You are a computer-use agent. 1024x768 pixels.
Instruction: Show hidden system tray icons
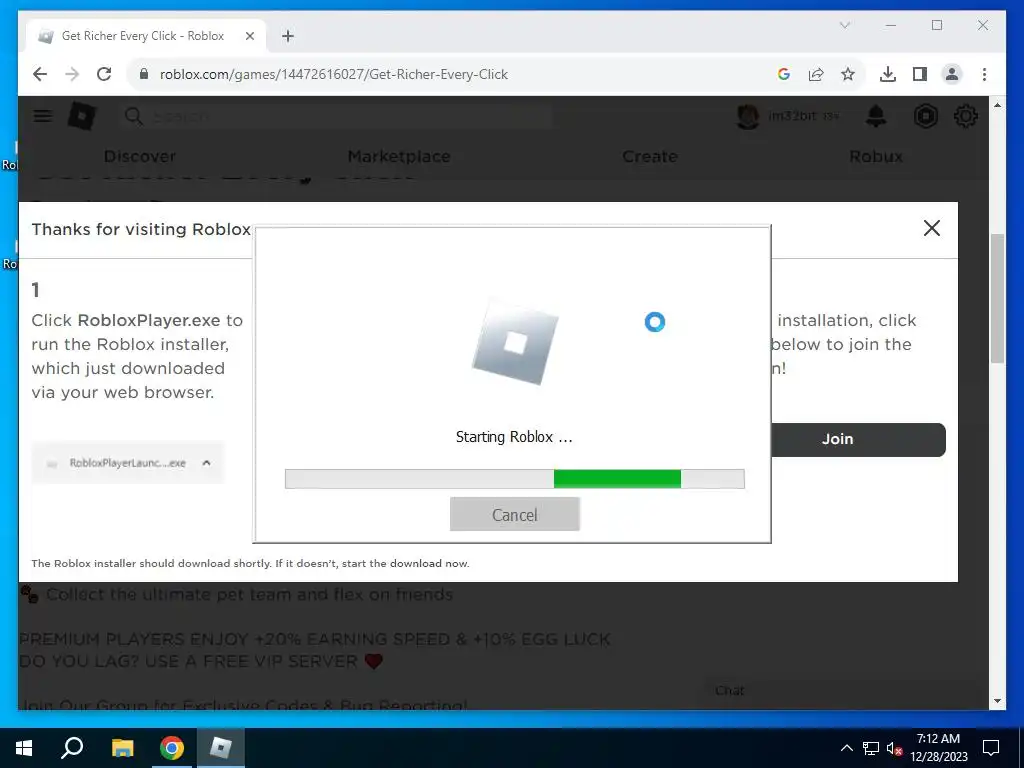tap(846, 748)
